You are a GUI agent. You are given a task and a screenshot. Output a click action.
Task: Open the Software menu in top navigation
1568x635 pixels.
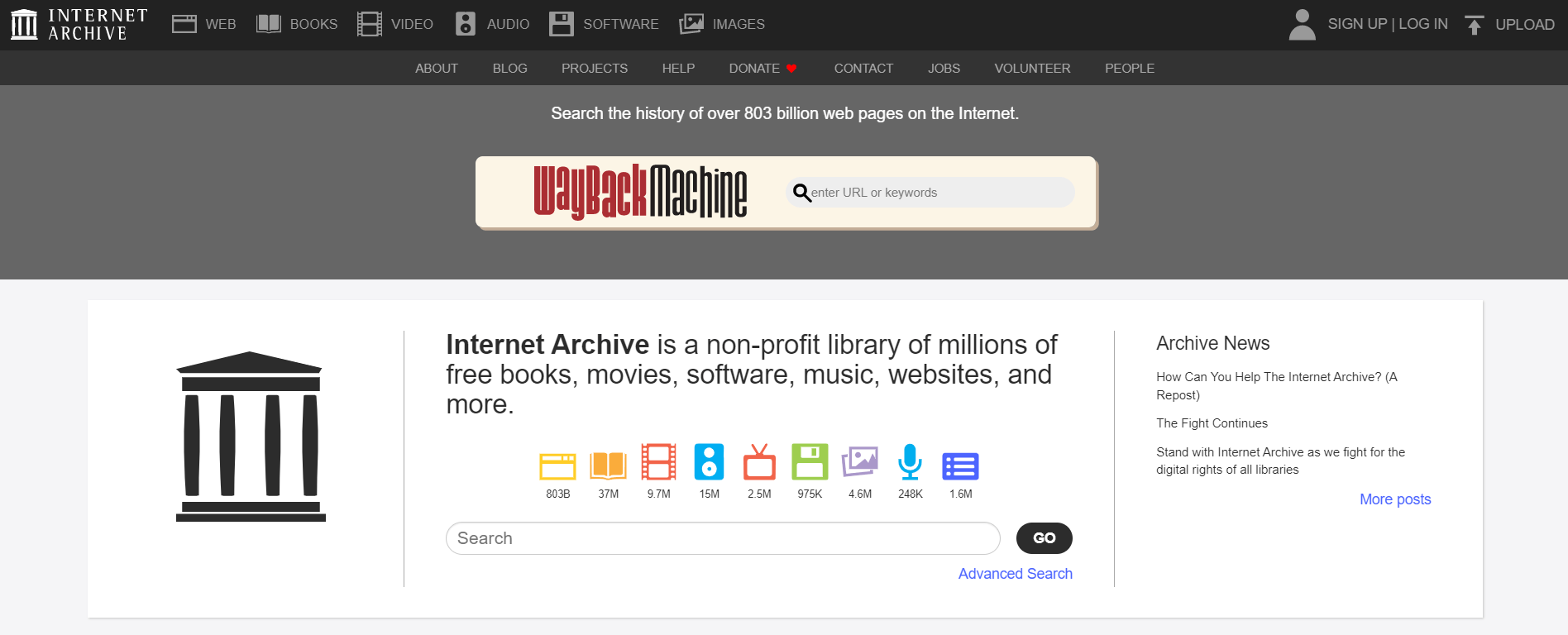[604, 25]
